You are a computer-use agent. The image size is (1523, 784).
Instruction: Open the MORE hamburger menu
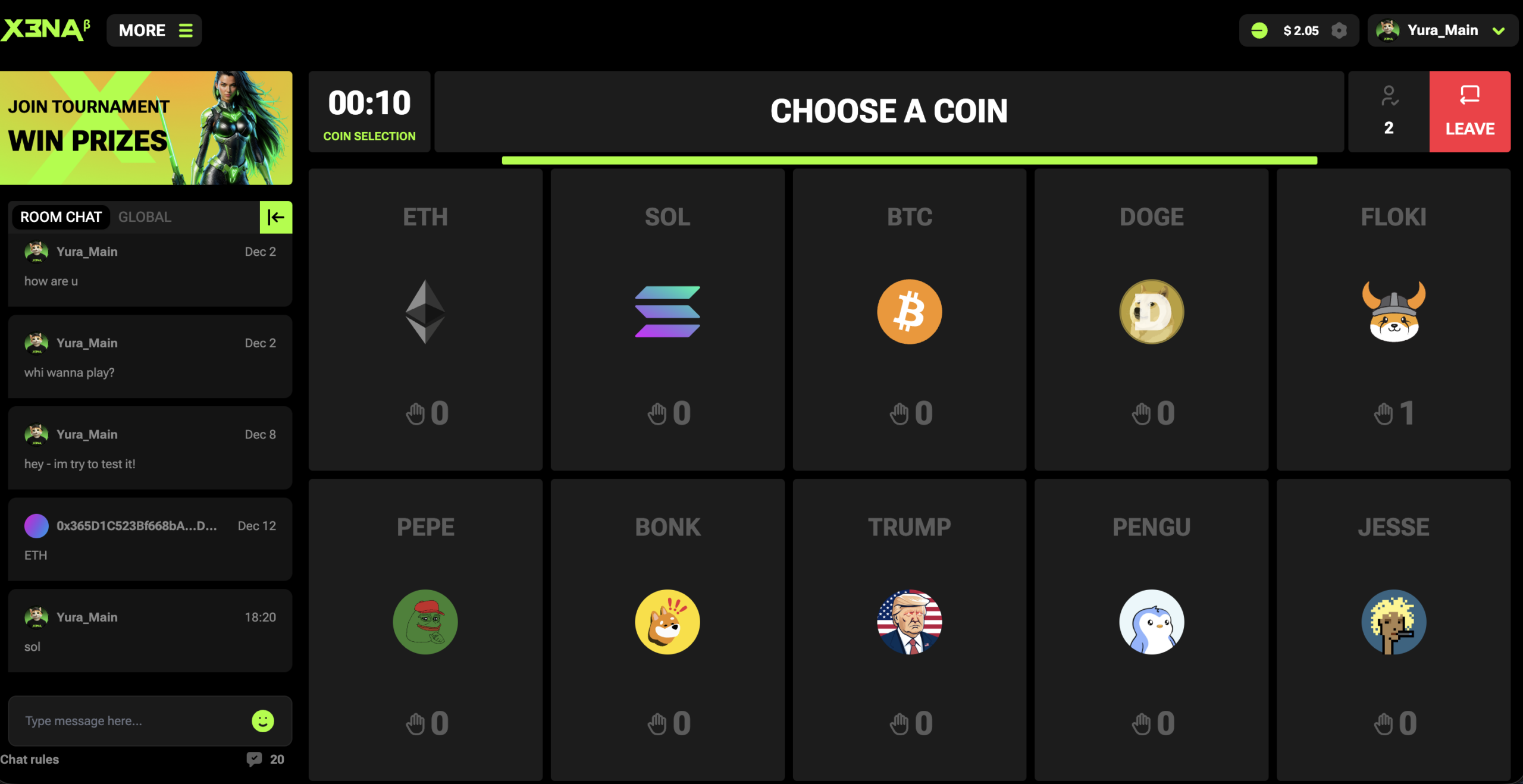(154, 30)
